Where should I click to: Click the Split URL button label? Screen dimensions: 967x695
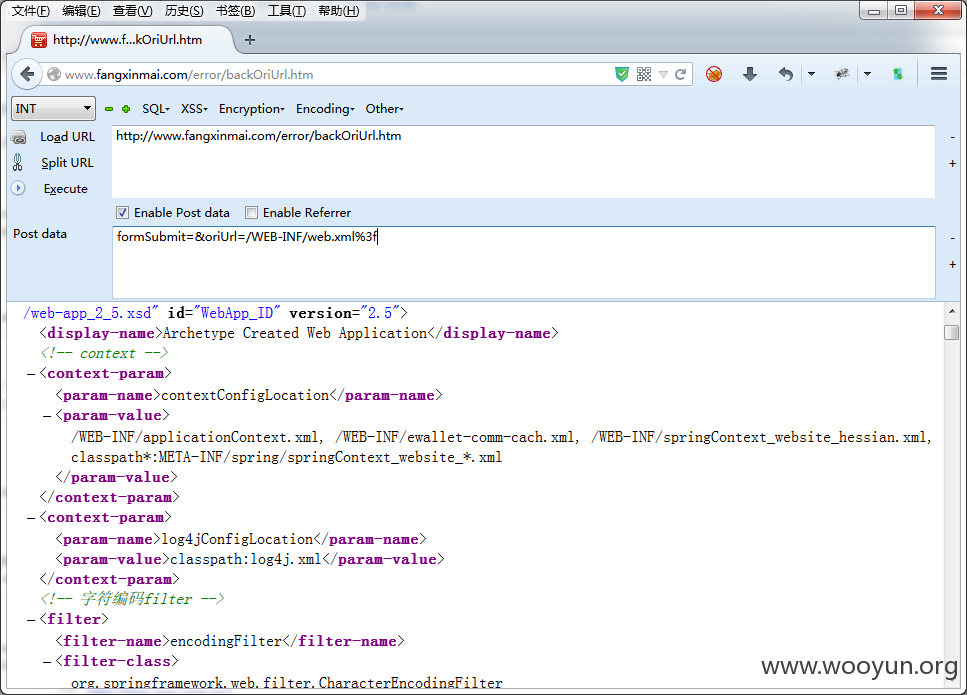67,163
